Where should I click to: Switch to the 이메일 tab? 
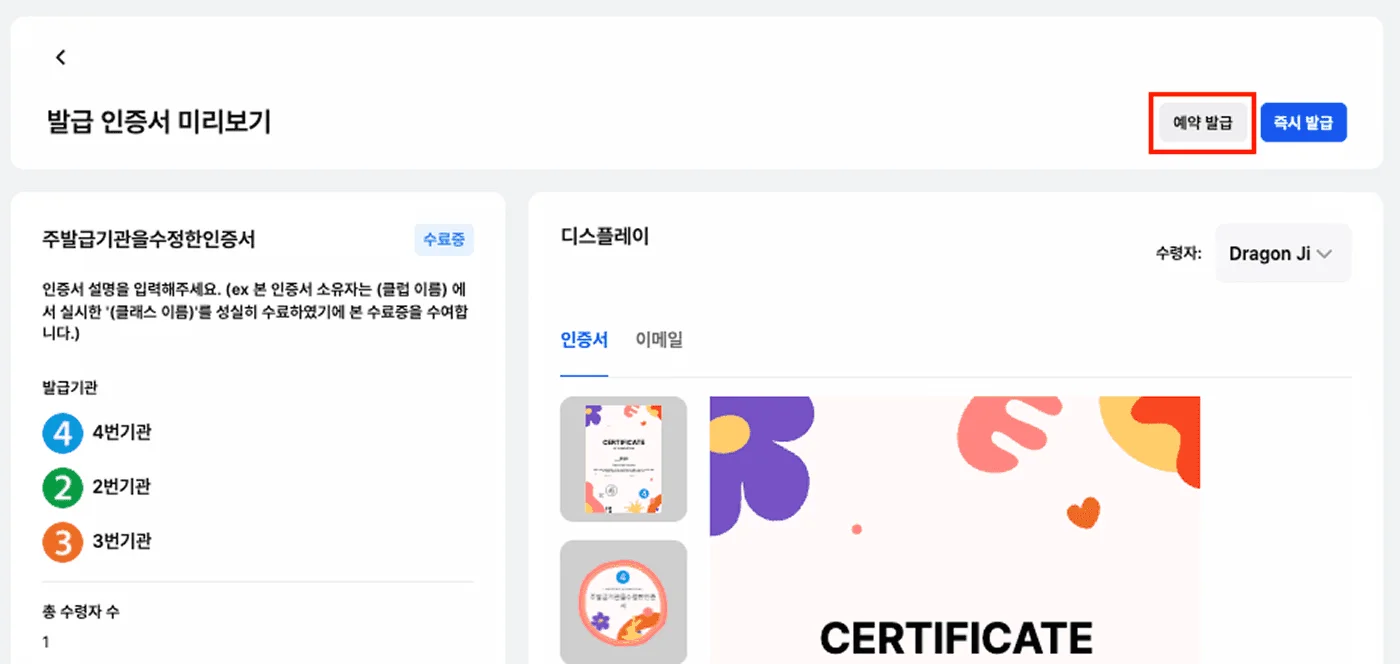tap(659, 340)
